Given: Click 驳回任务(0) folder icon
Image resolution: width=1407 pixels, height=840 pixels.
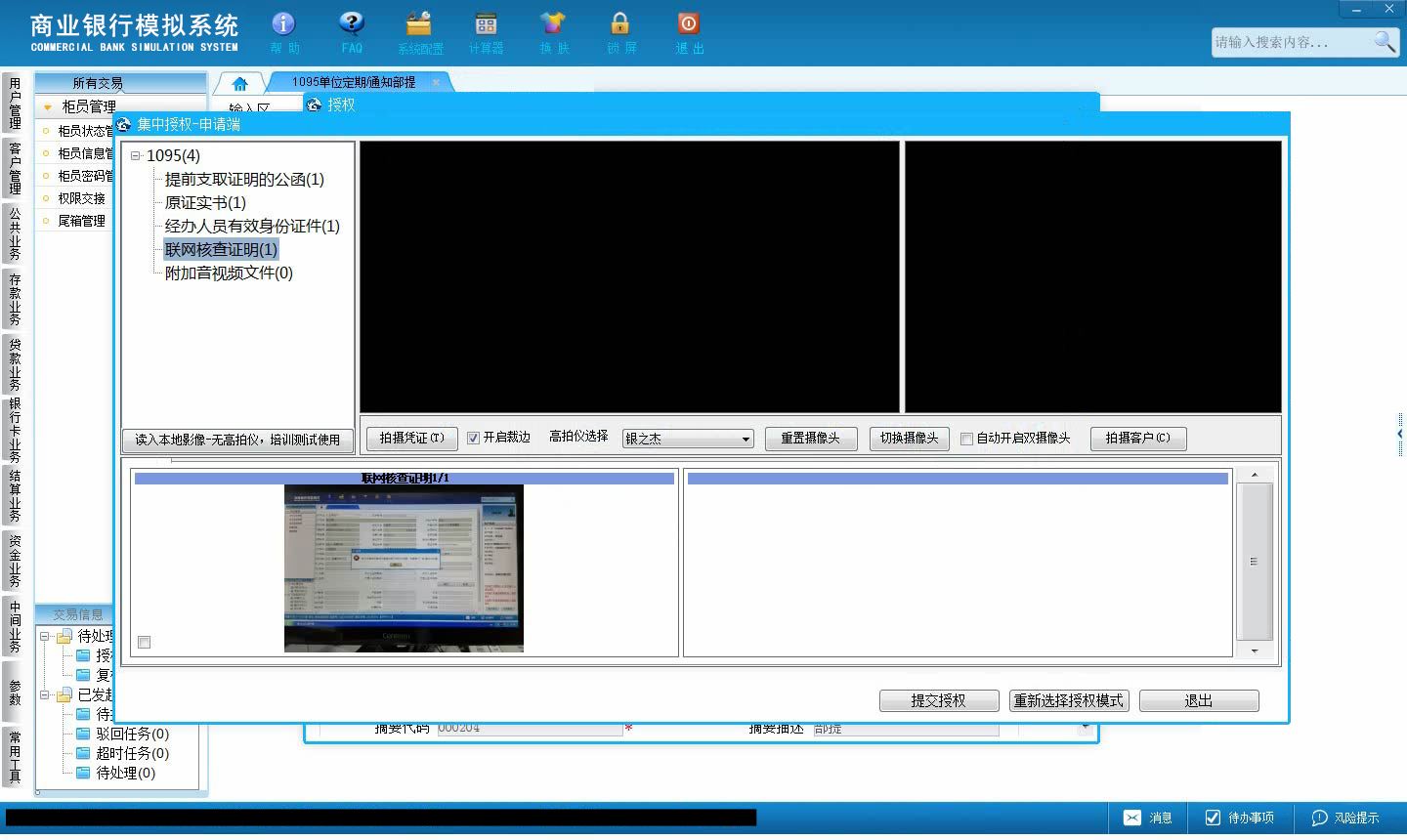Looking at the screenshot, I should click(83, 734).
